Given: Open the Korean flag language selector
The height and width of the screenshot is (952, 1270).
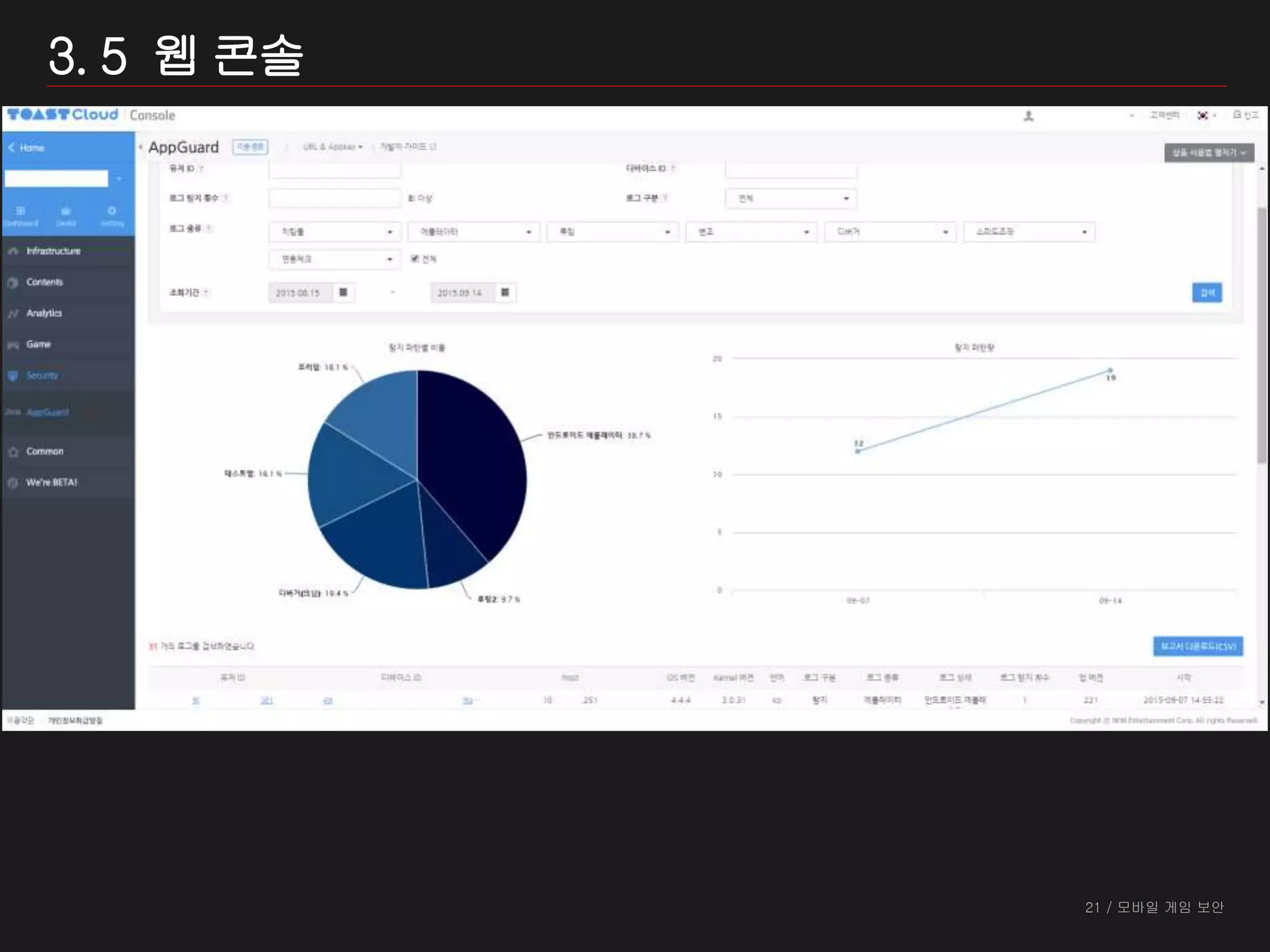Looking at the screenshot, I should (x=1206, y=115).
